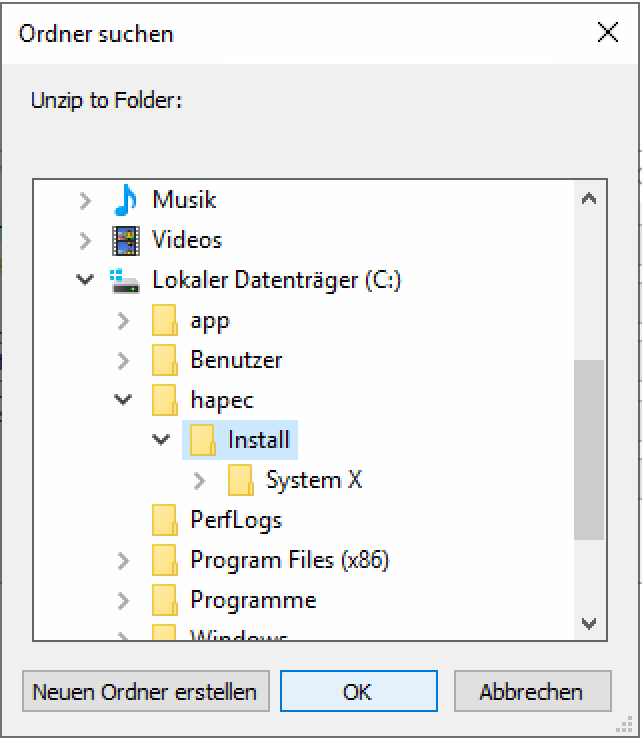Click the Musik note icon

tap(125, 200)
